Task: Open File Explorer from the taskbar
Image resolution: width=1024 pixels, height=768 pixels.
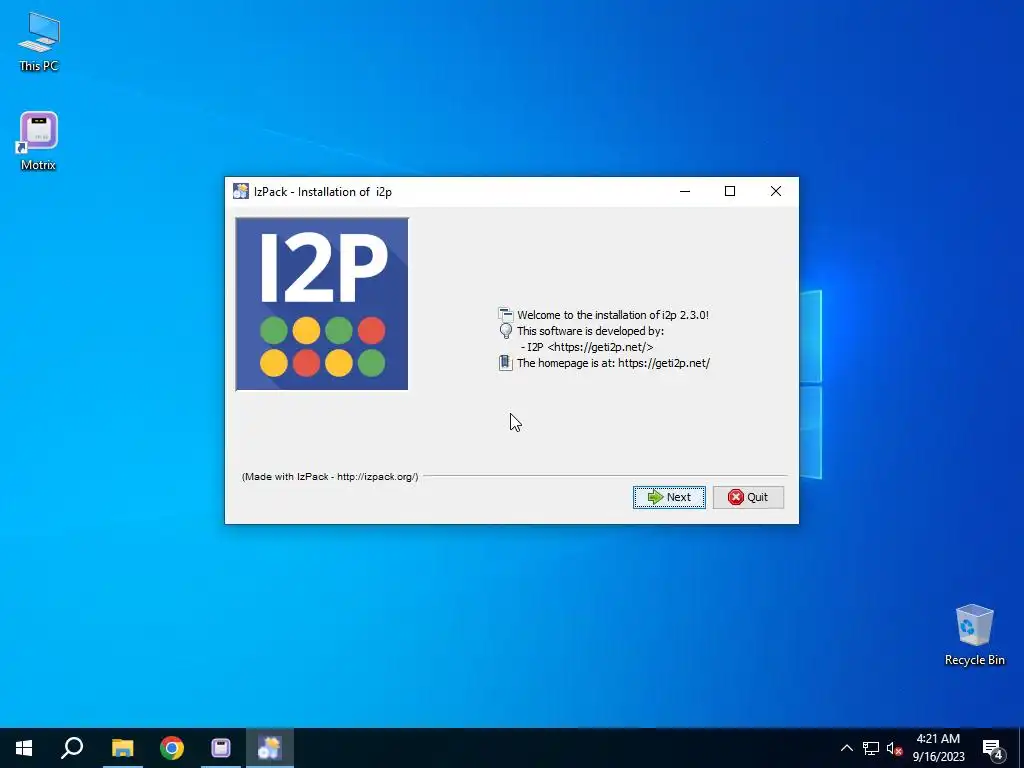Action: (122, 748)
